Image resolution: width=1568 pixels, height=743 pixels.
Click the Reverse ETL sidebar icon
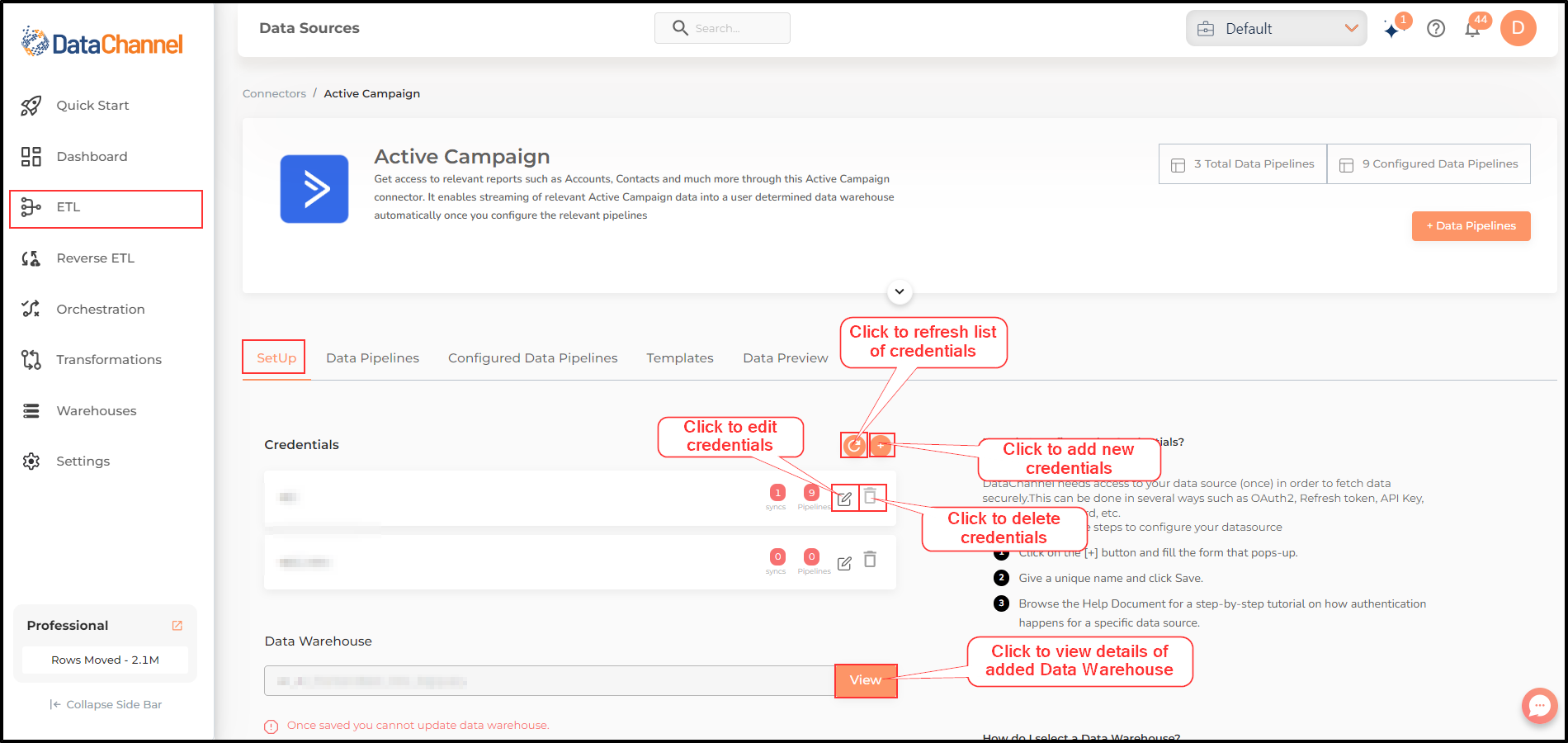pos(31,258)
